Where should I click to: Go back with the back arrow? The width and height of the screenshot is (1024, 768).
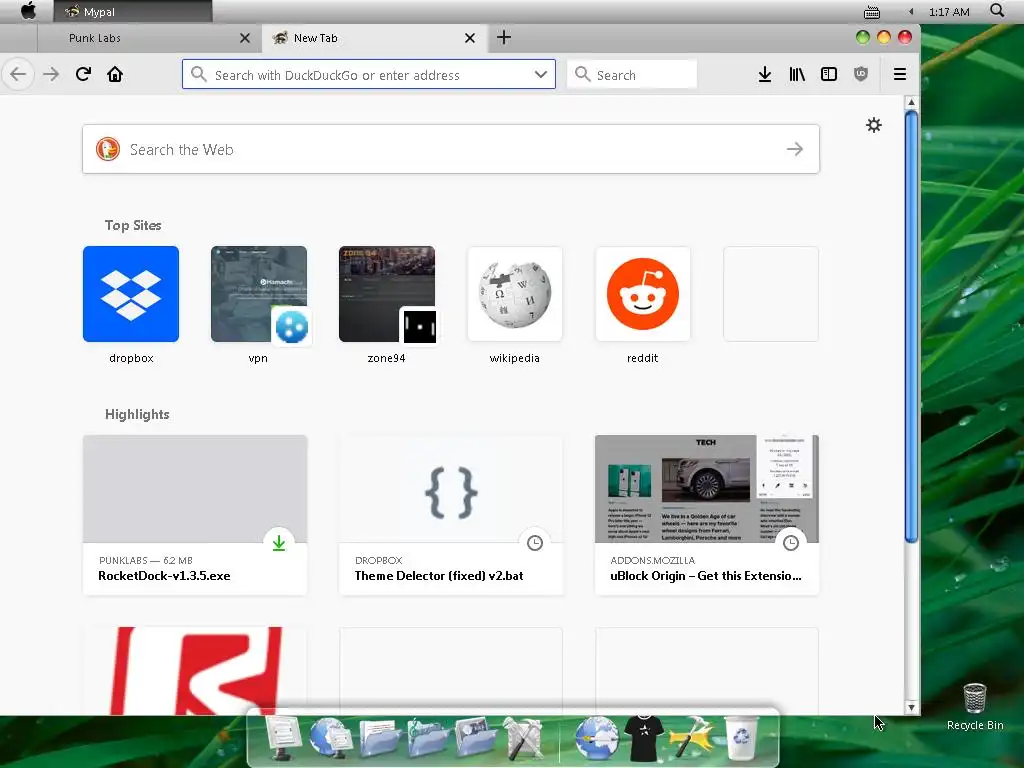click(18, 74)
